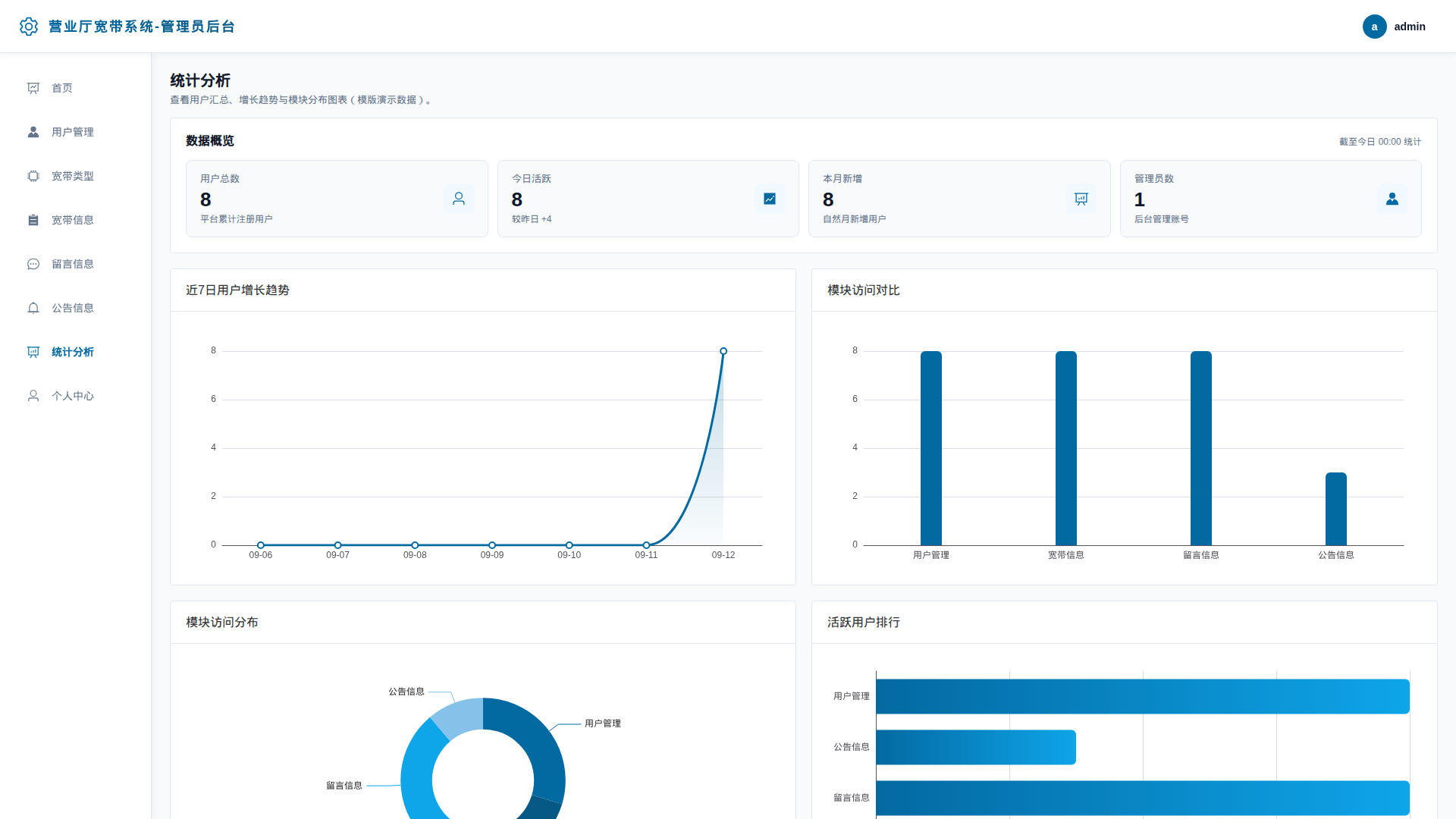Screen dimensions: 1456x819
Task: Click the 个人中心 sidebar user icon
Action: point(33,396)
